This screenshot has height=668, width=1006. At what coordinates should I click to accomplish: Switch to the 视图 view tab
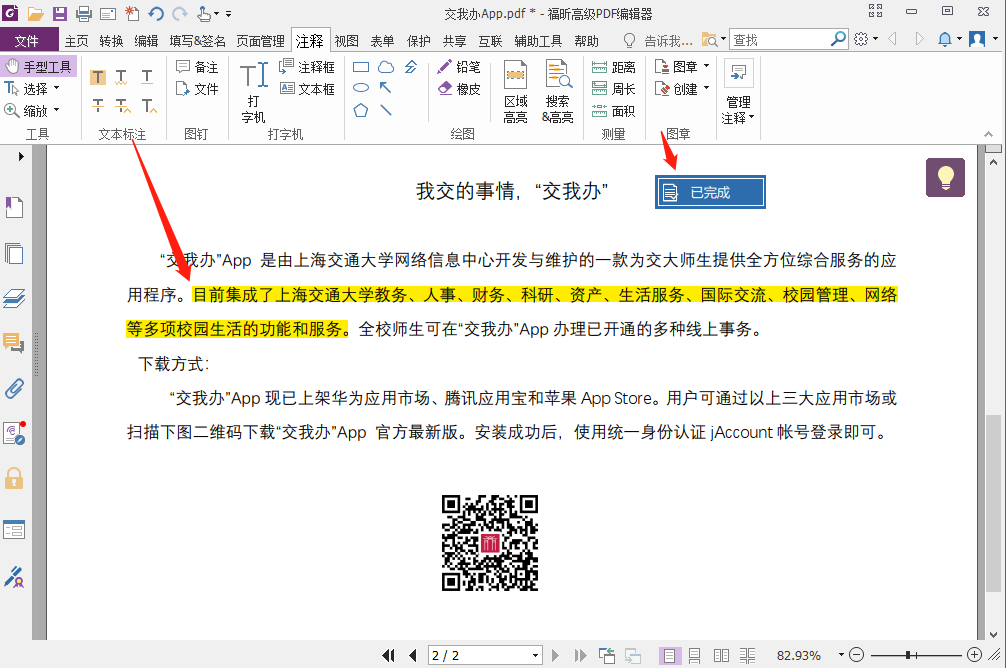346,40
